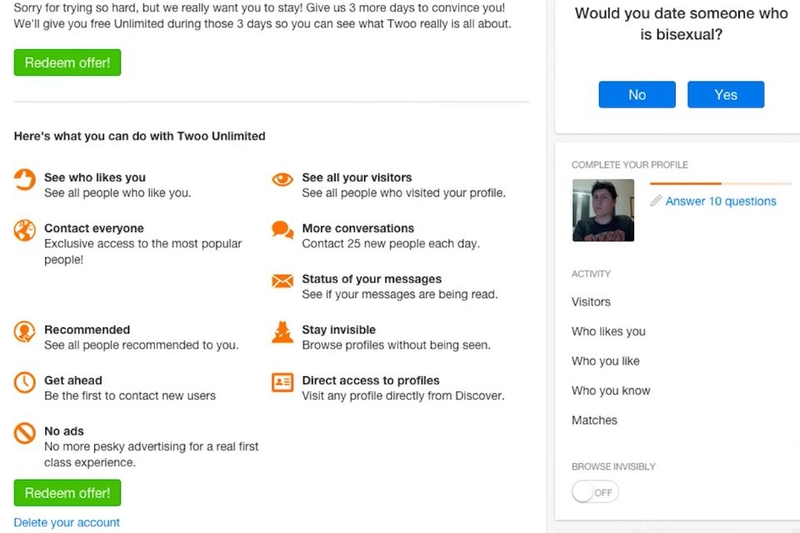Viewport: 800px width, 533px height.
Task: Click the eye icon for 'See all your visitors'
Action: point(282,180)
